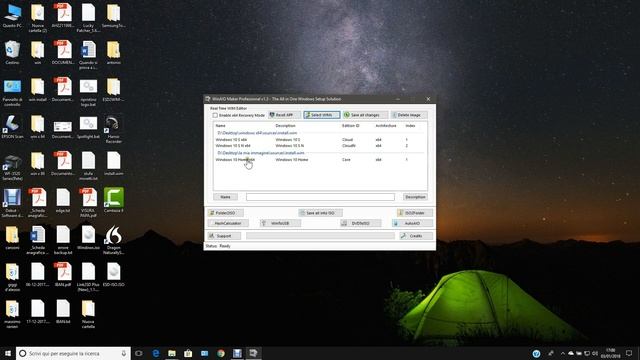
Task: Select the Windows 10 S N x64 row
Action: 320,146
